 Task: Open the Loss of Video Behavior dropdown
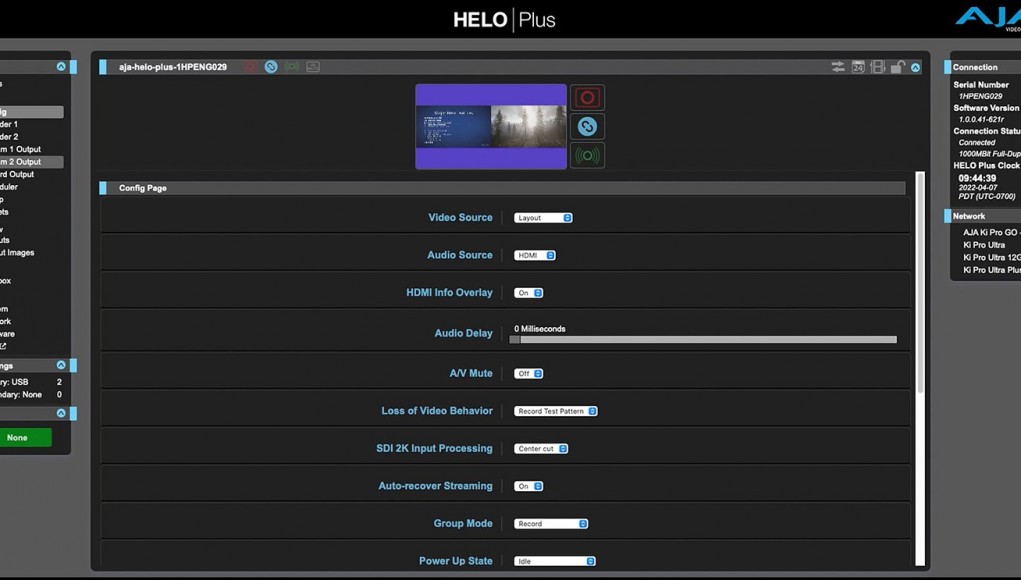(x=555, y=411)
